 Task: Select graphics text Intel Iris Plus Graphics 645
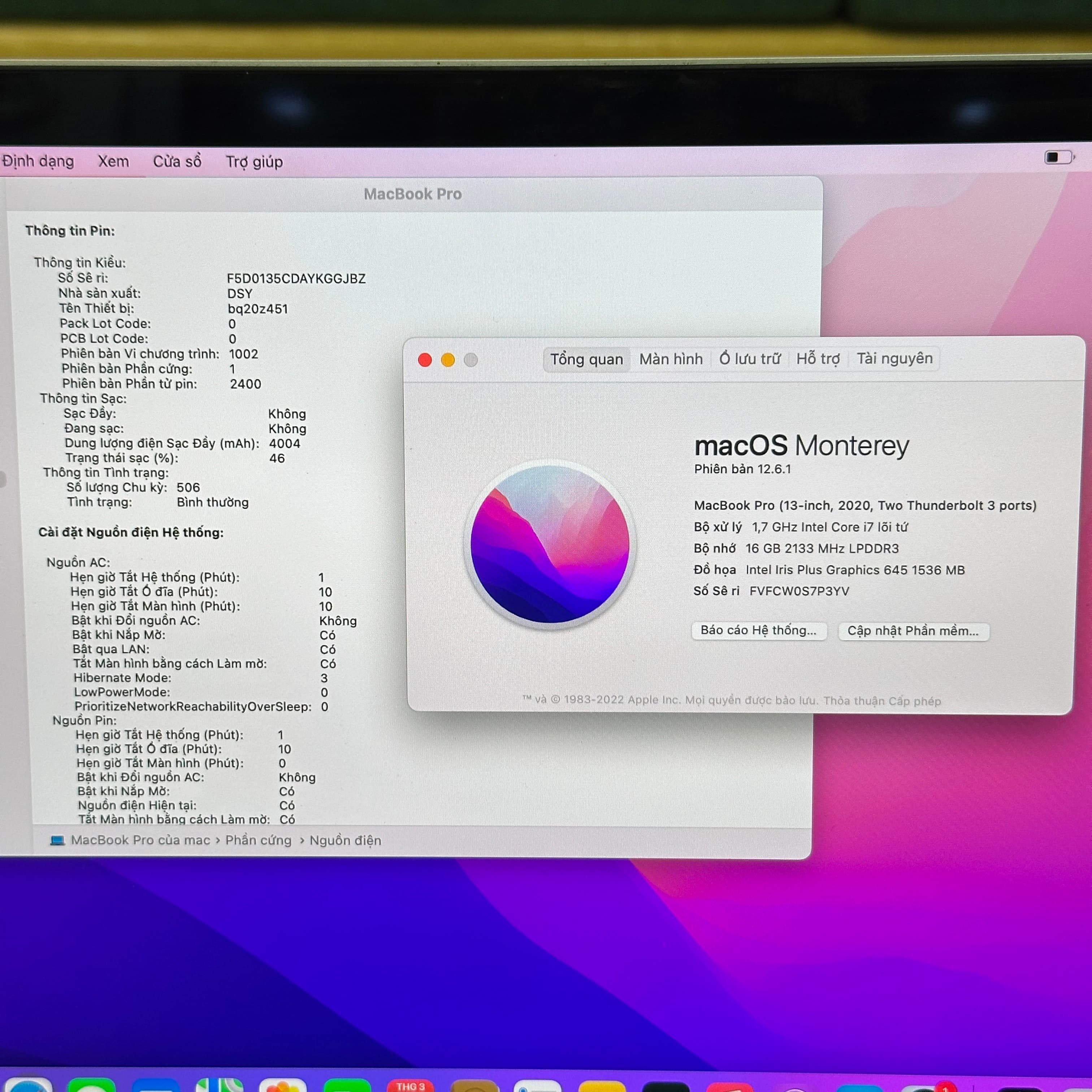point(855,570)
